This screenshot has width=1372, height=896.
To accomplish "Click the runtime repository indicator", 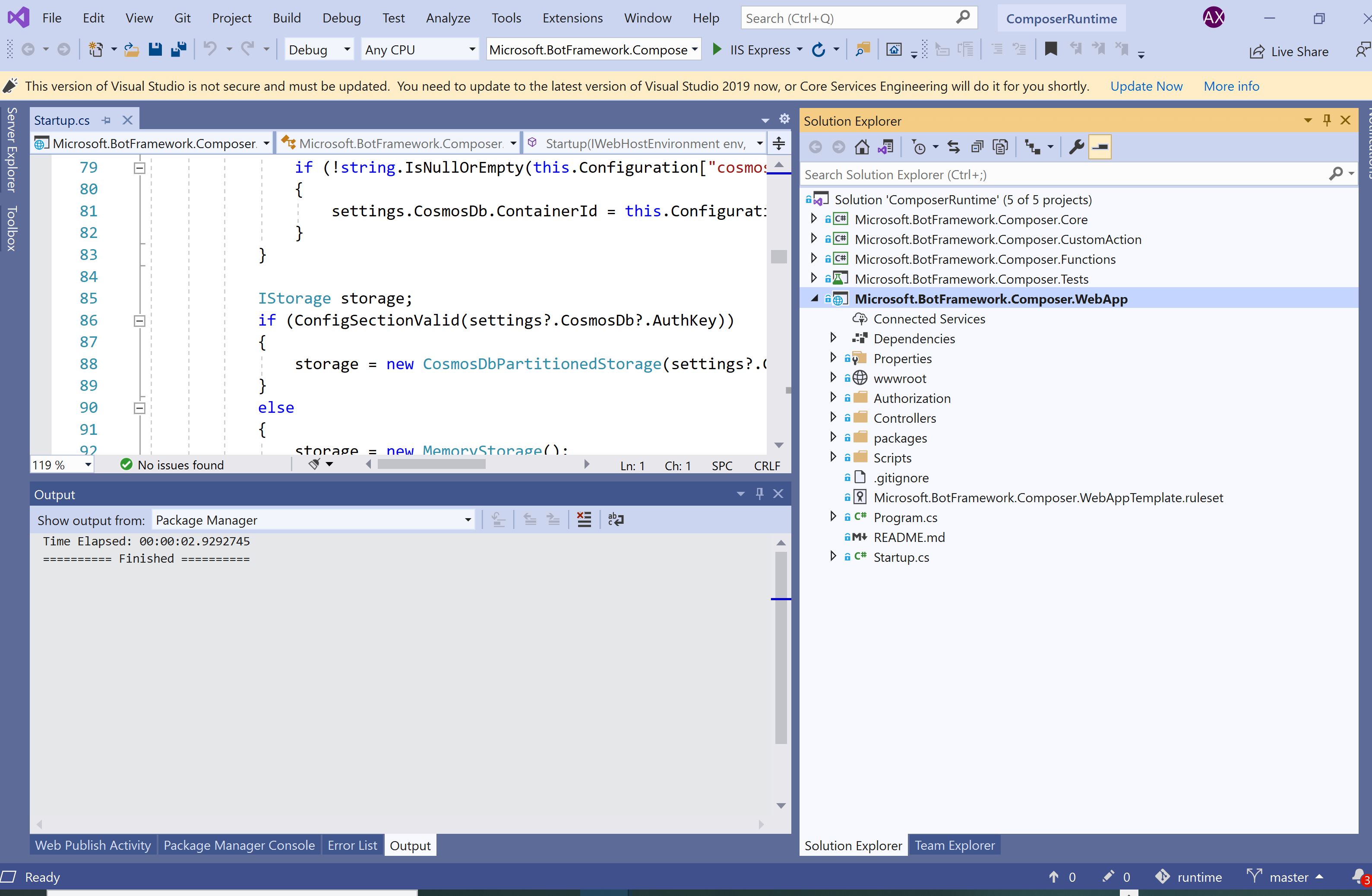I will coord(1189,877).
